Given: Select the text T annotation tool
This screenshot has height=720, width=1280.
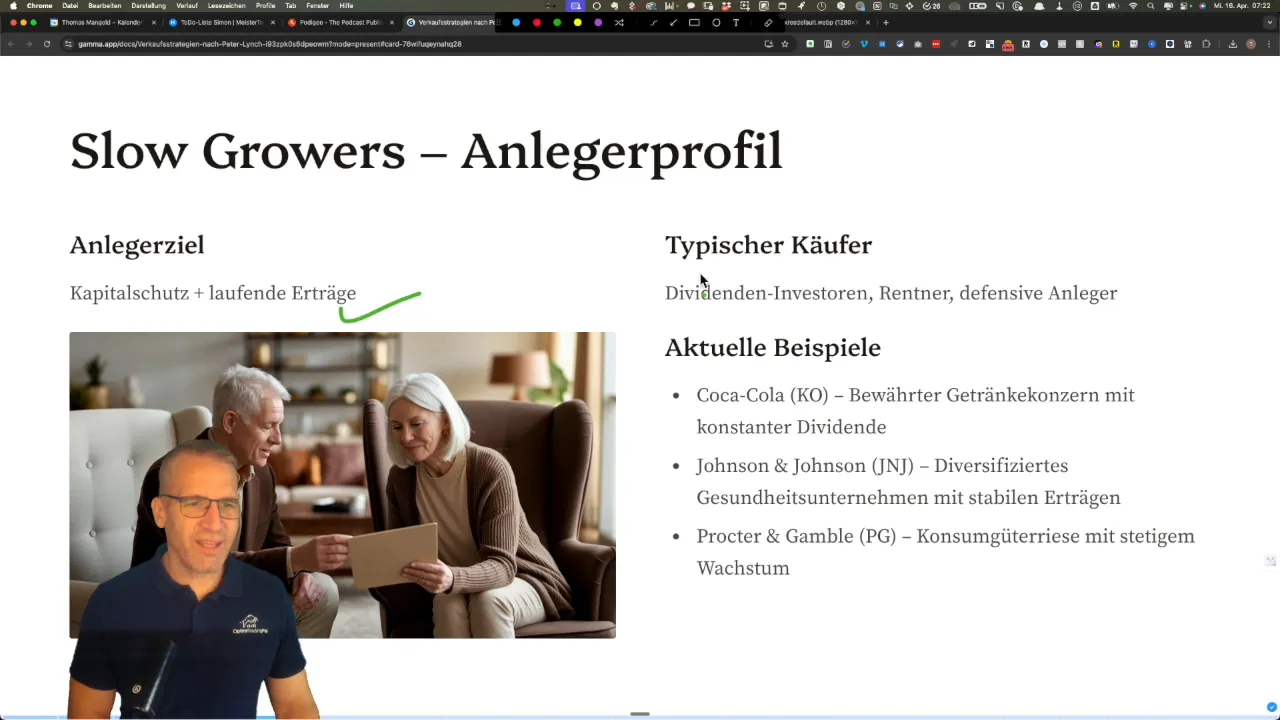Looking at the screenshot, I should (x=736, y=22).
